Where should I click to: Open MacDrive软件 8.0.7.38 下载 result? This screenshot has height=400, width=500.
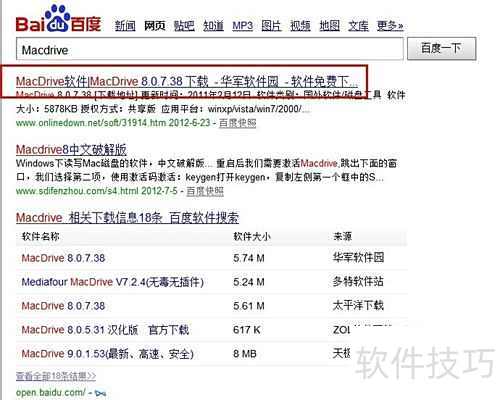tap(187, 81)
